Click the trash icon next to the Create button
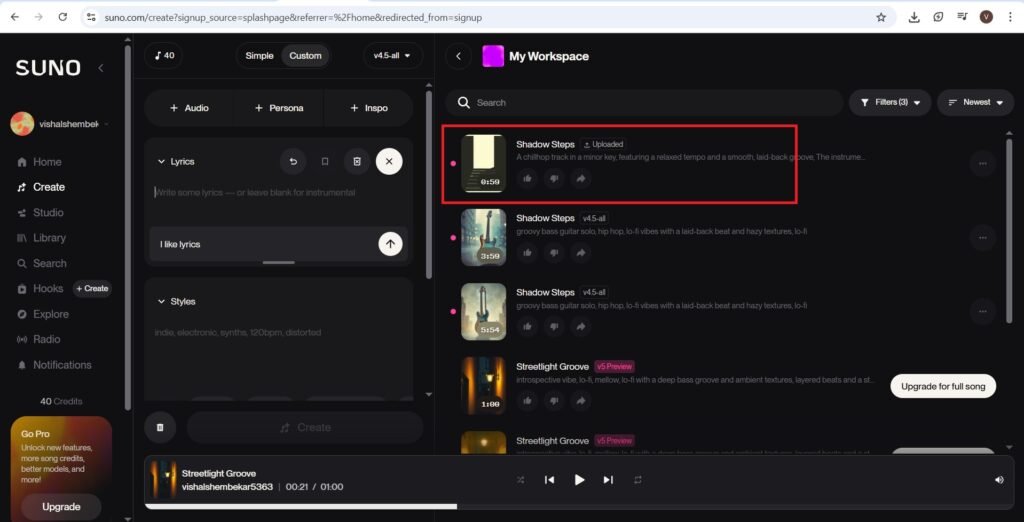Screen dimensions: 1024x522 [160, 427]
